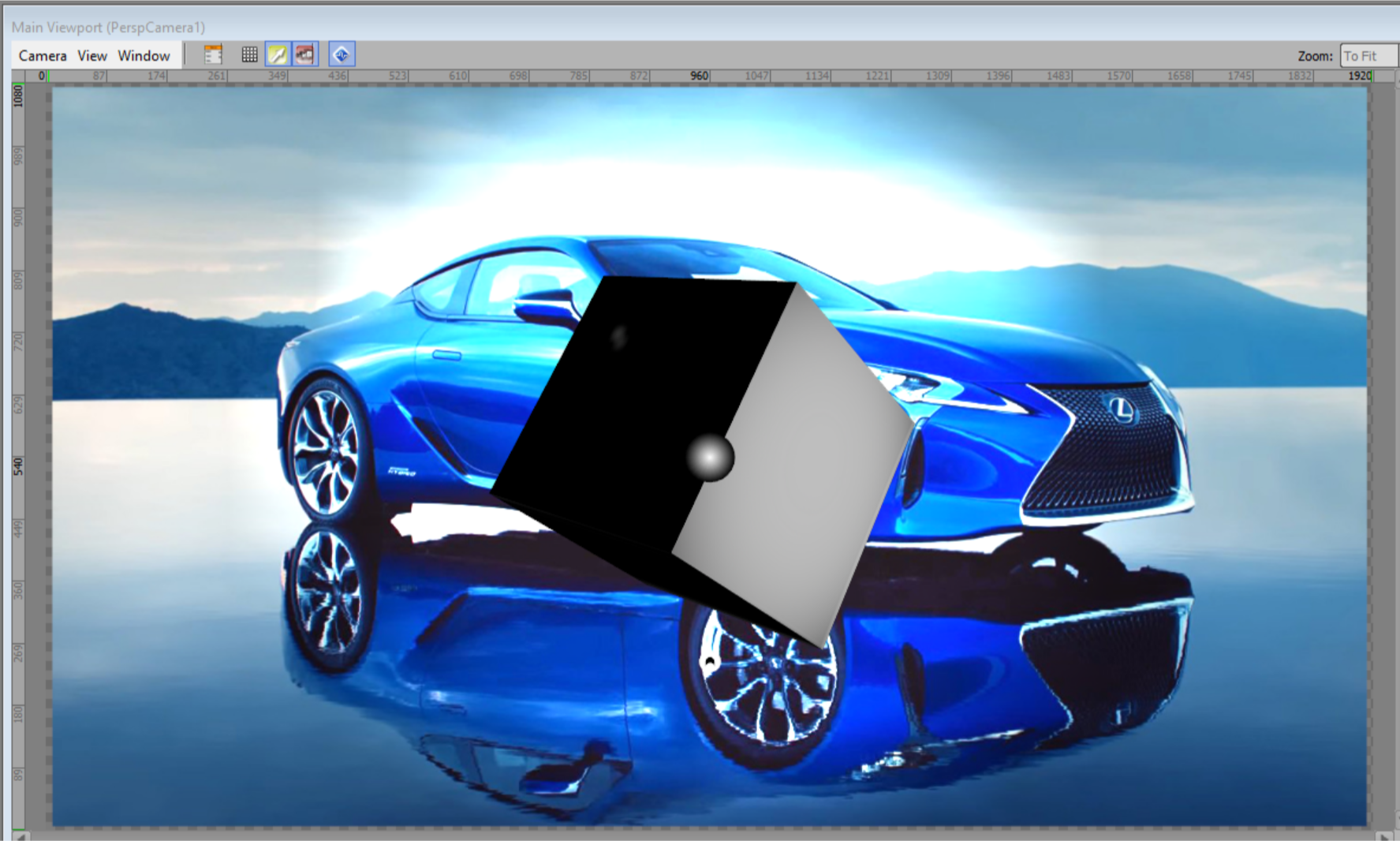Viewport: 1400px width, 841px height.
Task: Open the Camera menu
Action: (x=43, y=55)
